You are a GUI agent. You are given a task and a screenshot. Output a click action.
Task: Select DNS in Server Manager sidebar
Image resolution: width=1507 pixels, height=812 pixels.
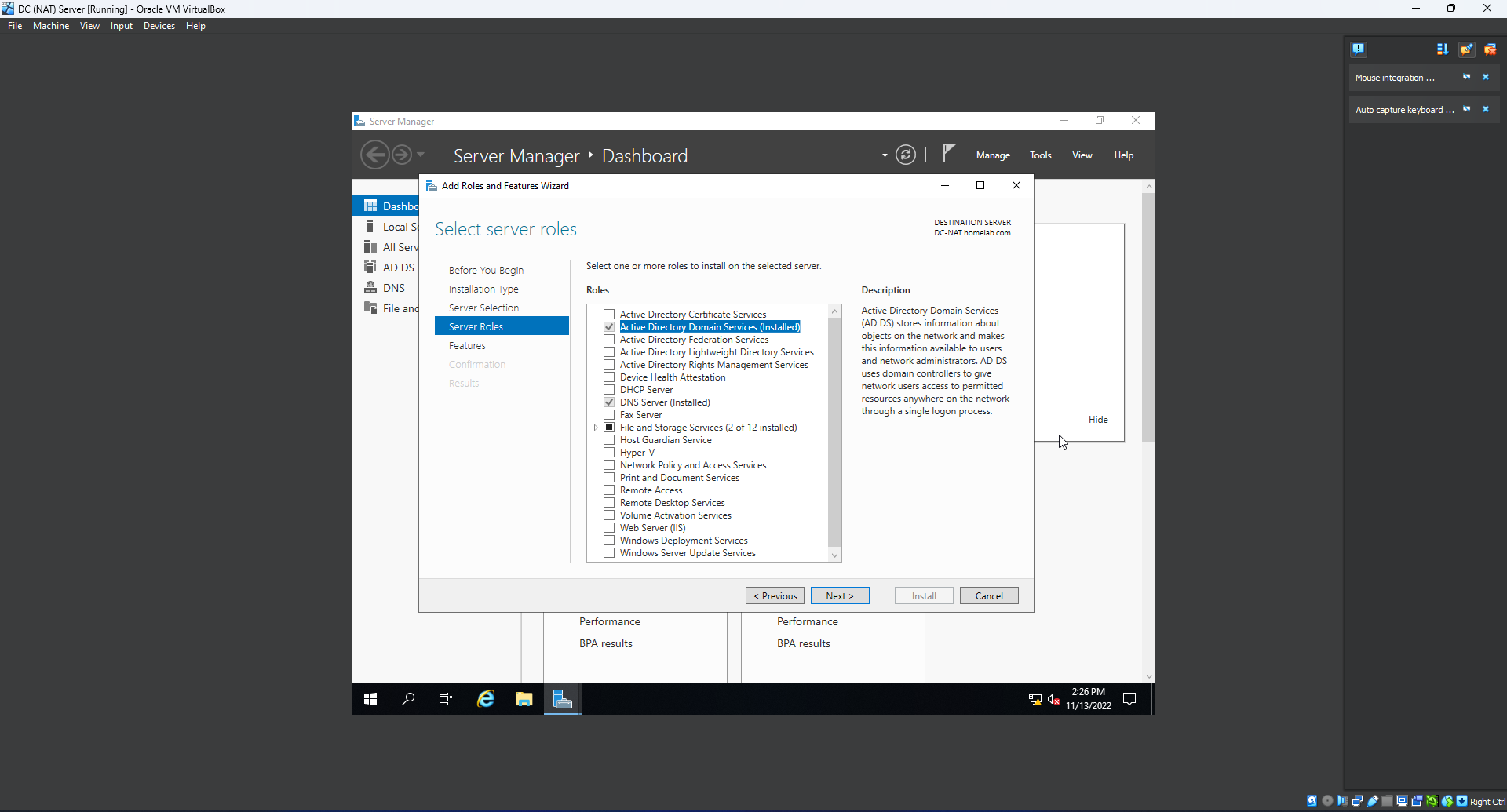(x=393, y=288)
